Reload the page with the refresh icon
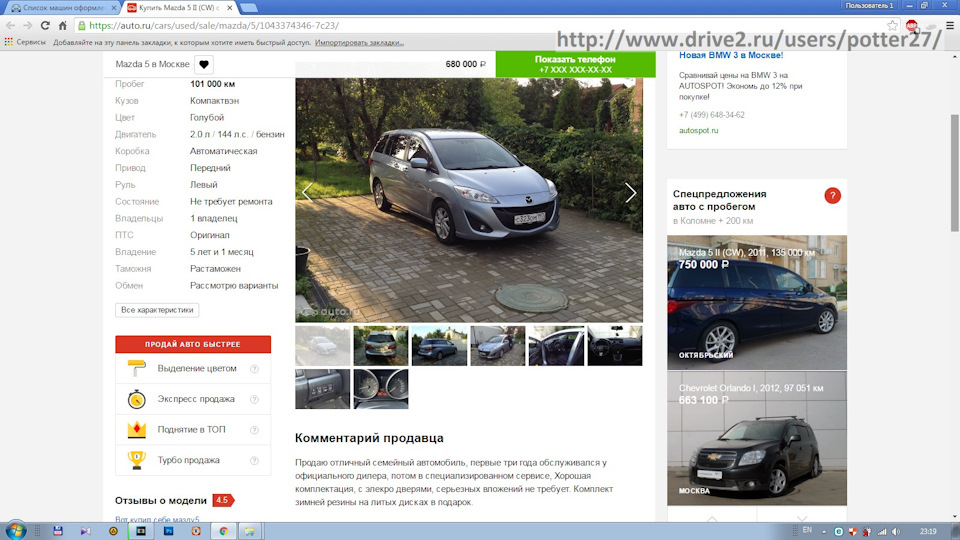This screenshot has height=540, width=960. pos(45,26)
